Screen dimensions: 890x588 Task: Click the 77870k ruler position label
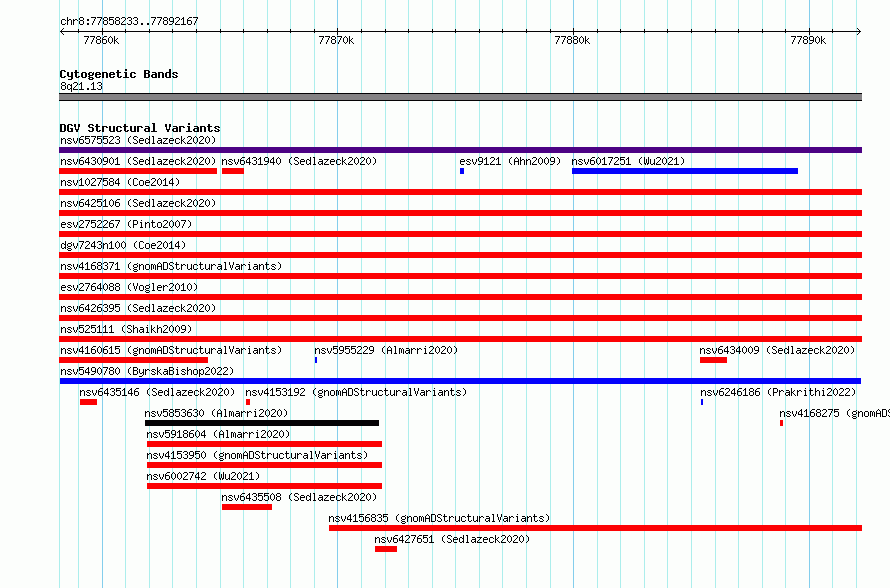(x=337, y=40)
